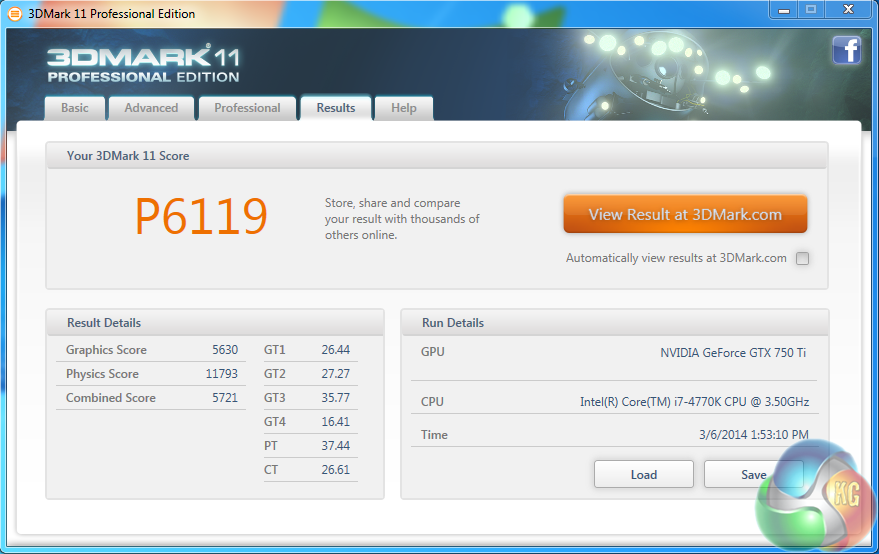Enable automatically view results at 3DMark.com checkbox
This screenshot has width=879, height=554.
pyautogui.click(x=803, y=258)
